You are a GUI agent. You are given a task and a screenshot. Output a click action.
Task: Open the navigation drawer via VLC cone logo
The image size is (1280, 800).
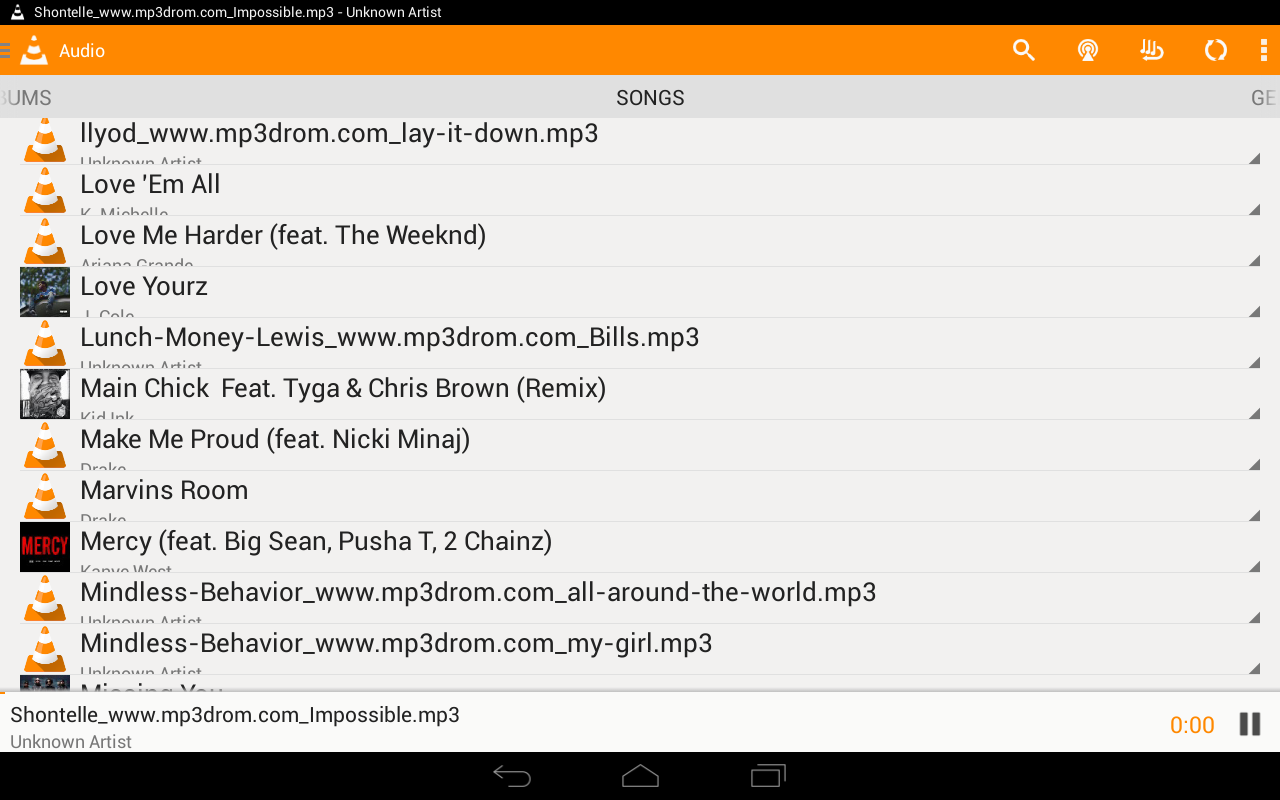33,50
